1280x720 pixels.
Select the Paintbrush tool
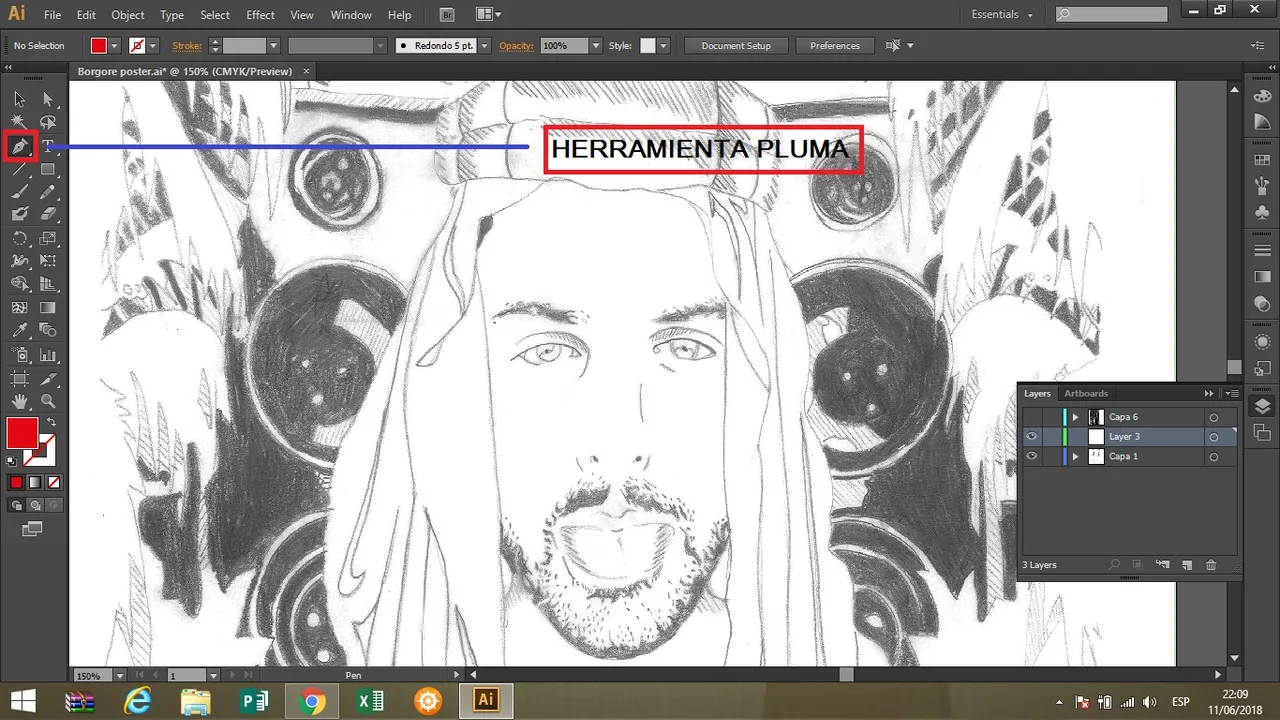click(19, 192)
